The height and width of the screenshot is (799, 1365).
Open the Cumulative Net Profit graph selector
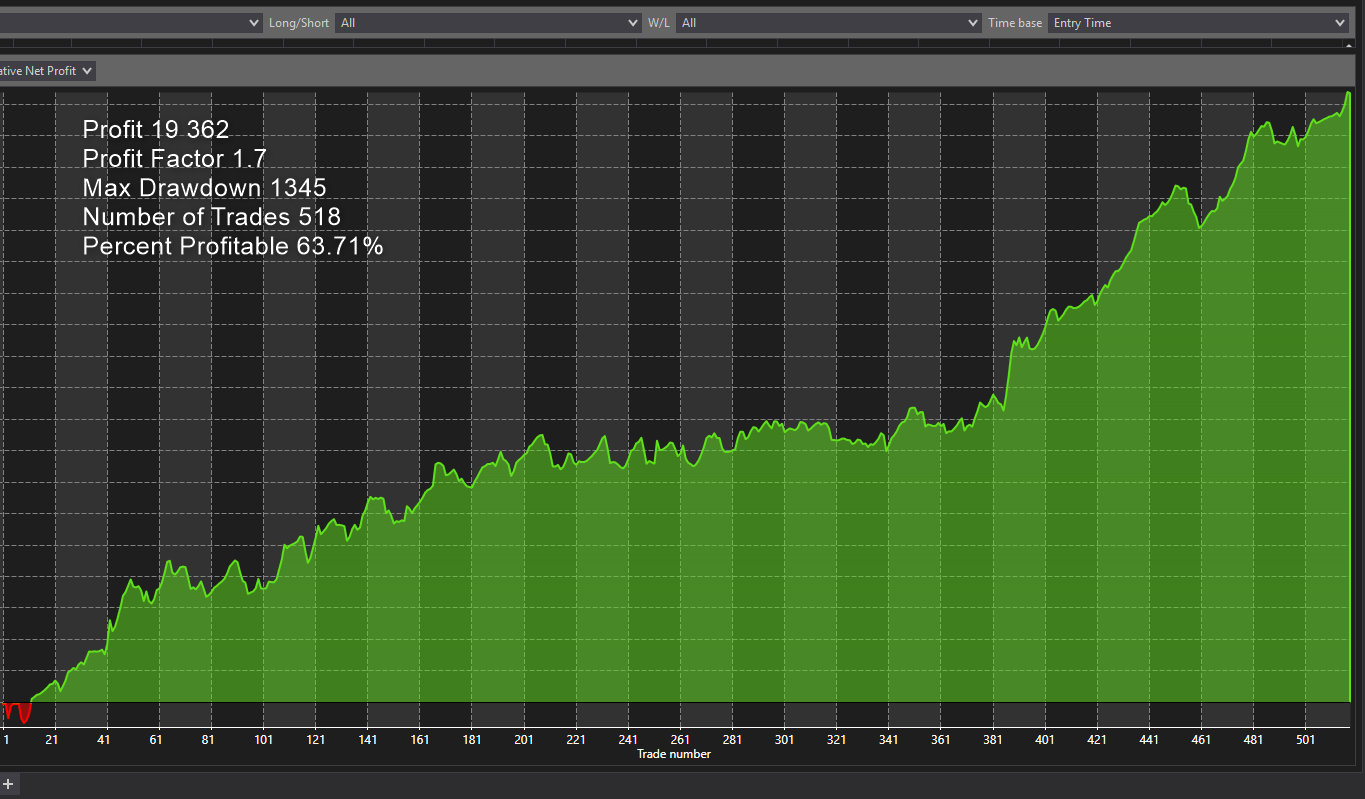click(47, 71)
